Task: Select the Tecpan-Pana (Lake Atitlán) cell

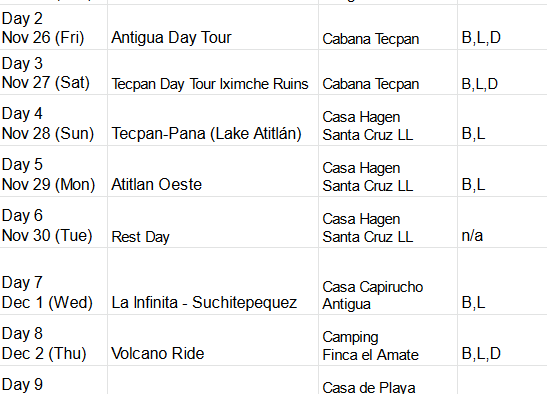Action: 213,120
